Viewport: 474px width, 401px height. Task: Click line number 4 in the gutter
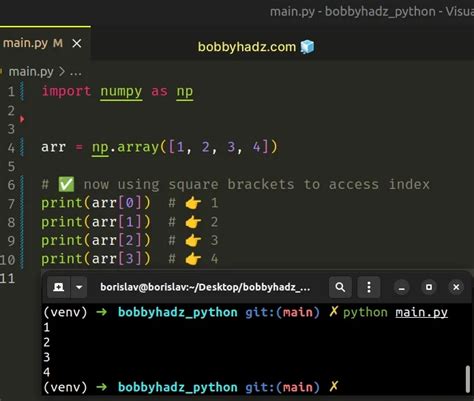(11, 148)
